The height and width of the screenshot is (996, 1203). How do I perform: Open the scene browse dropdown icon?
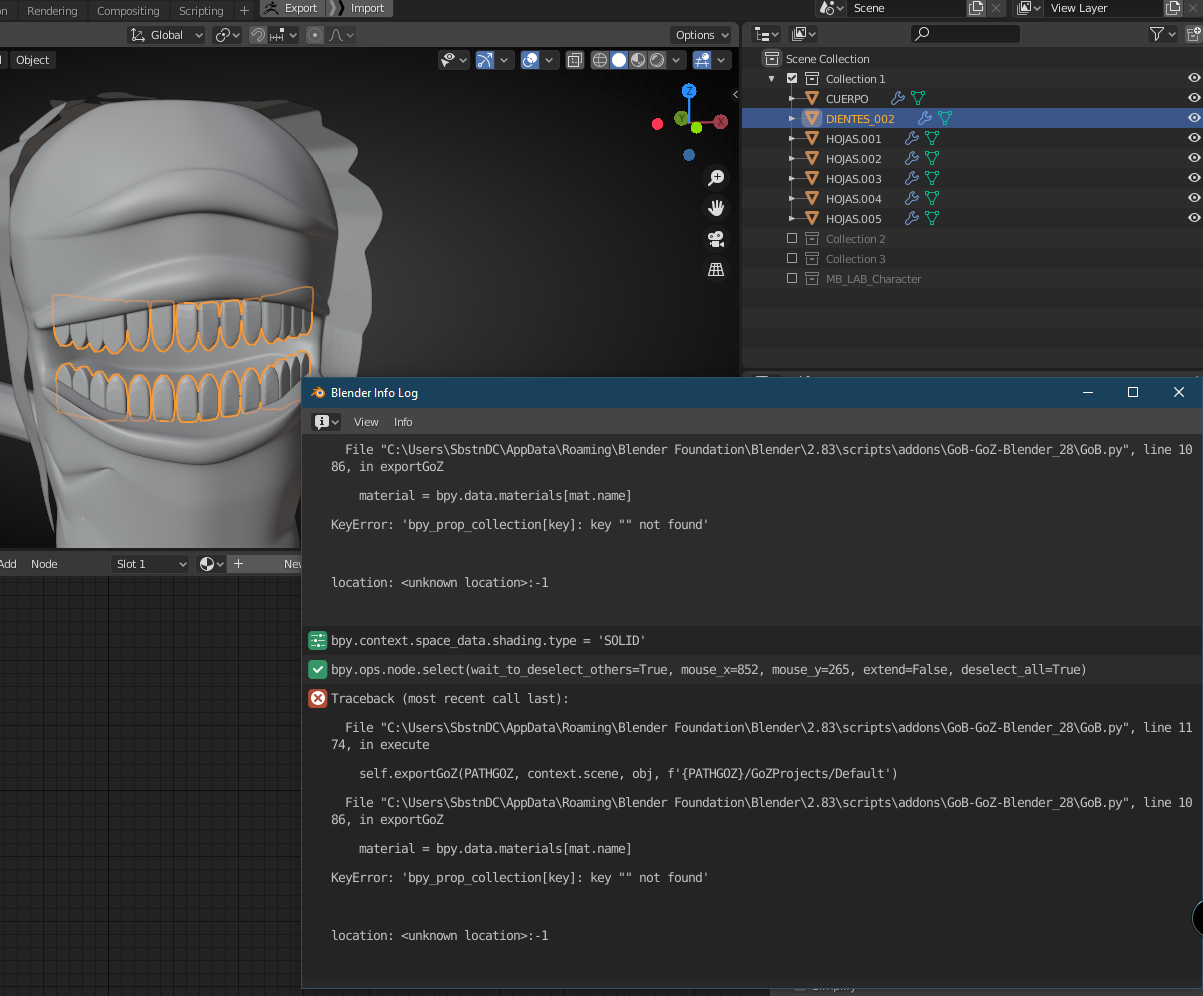pyautogui.click(x=830, y=8)
